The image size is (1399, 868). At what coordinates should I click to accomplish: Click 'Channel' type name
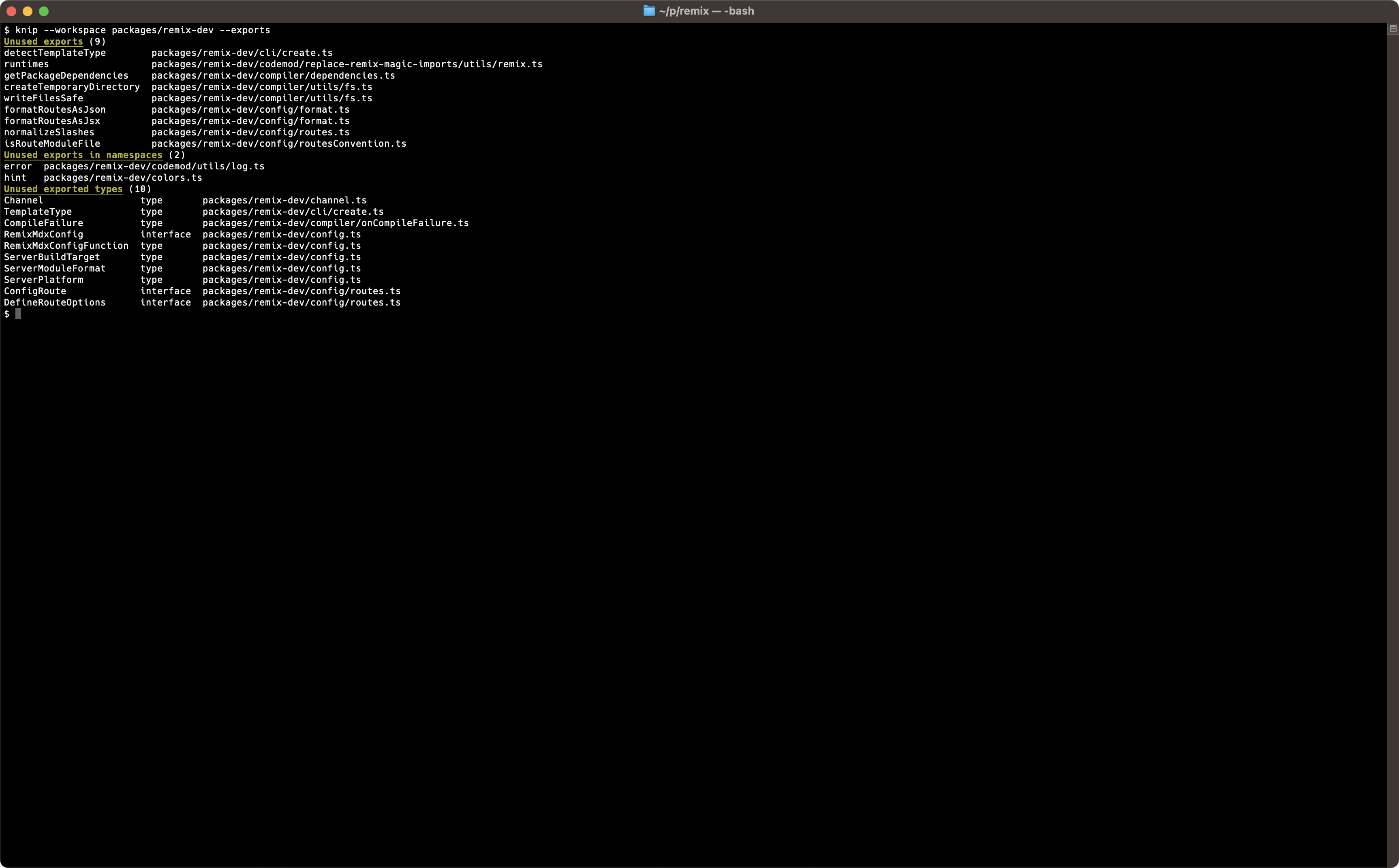pyautogui.click(x=24, y=200)
